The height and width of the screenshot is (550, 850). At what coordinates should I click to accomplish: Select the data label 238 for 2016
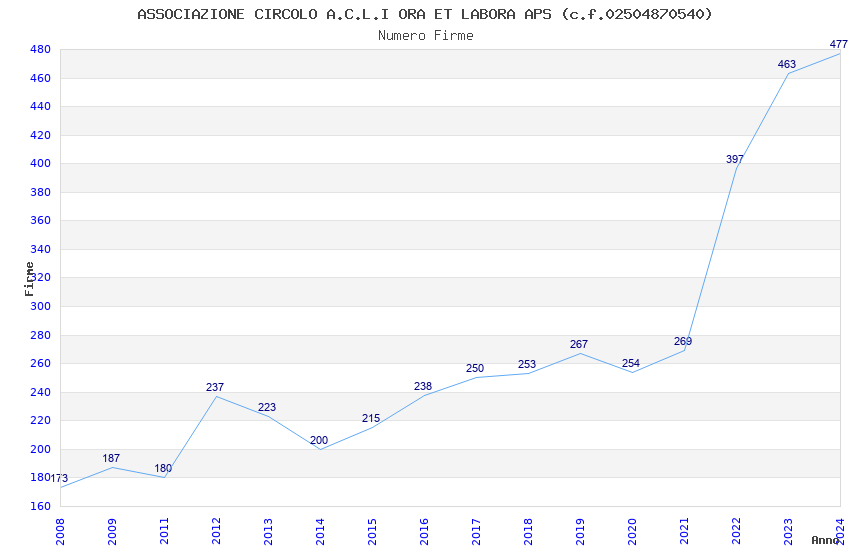[x=423, y=386]
